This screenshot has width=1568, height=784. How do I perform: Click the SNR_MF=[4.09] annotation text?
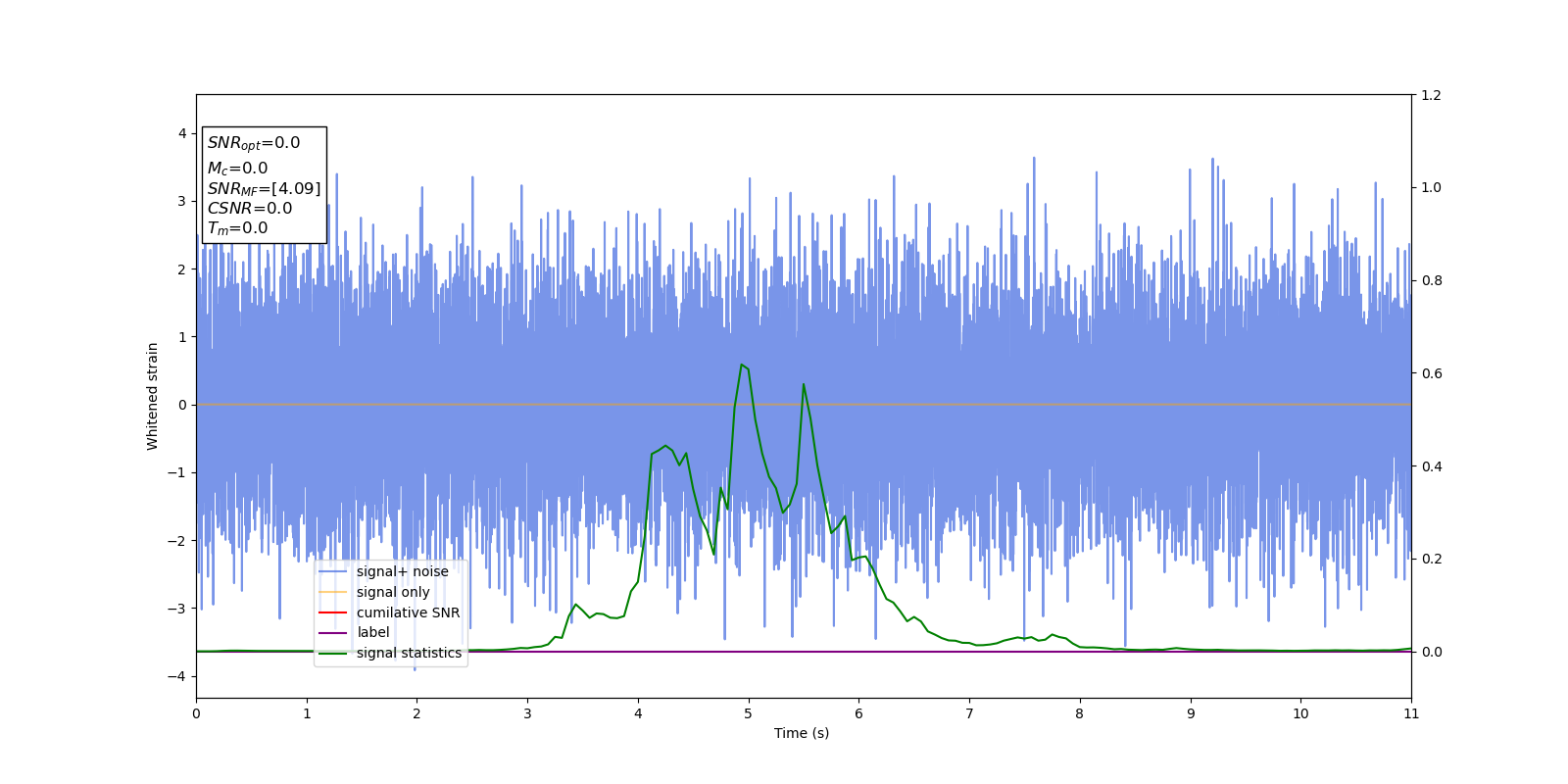pos(264,189)
